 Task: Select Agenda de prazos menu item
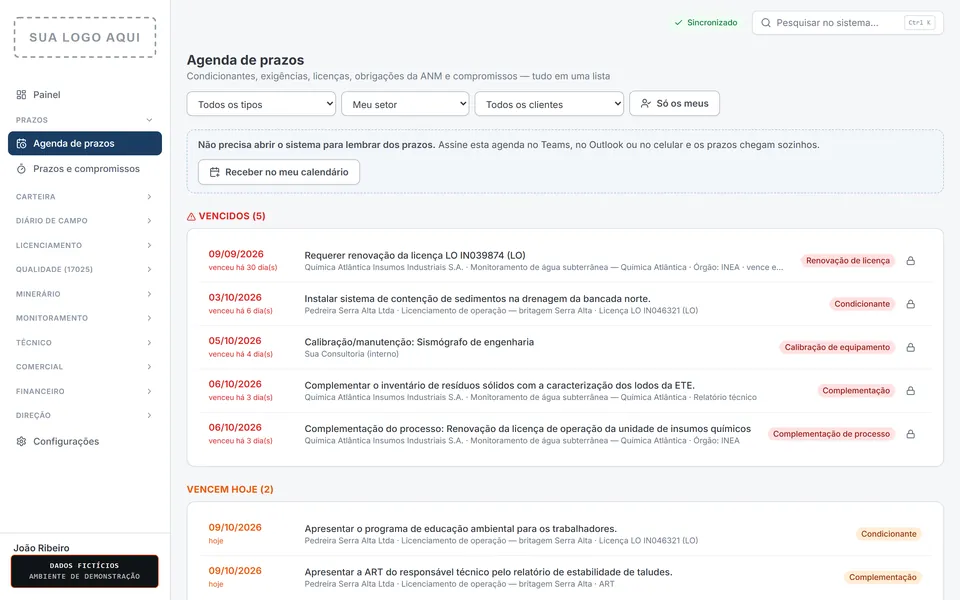click(x=84, y=143)
